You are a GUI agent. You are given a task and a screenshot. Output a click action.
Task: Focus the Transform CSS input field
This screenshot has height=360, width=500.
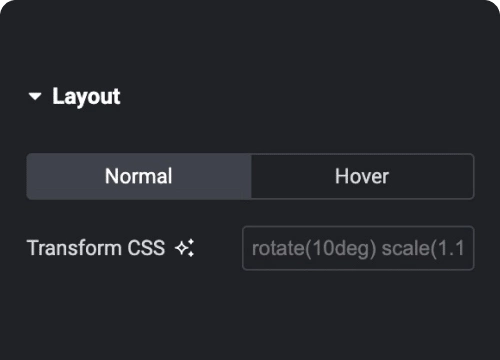(x=358, y=248)
